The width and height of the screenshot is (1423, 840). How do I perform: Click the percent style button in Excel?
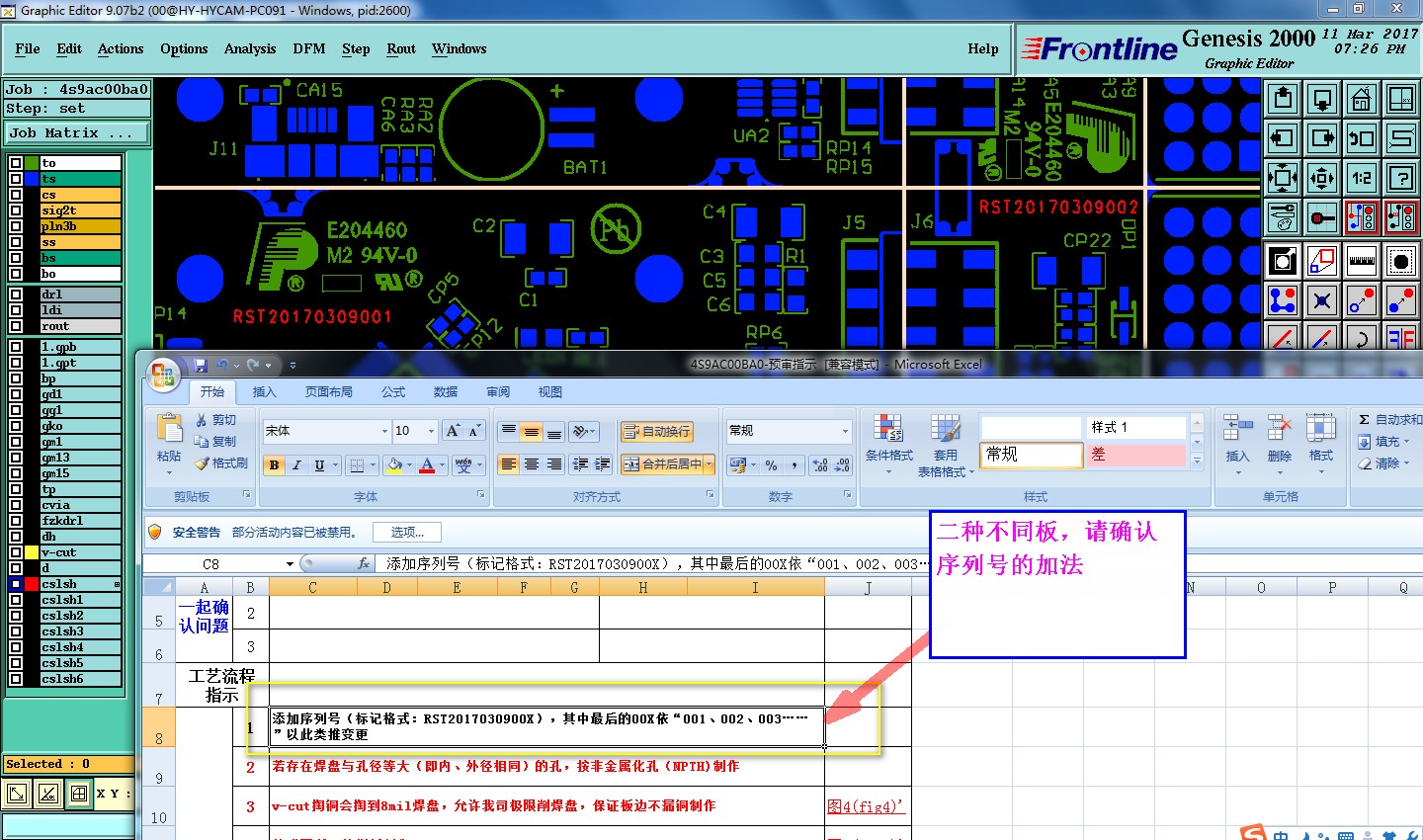coord(771,464)
